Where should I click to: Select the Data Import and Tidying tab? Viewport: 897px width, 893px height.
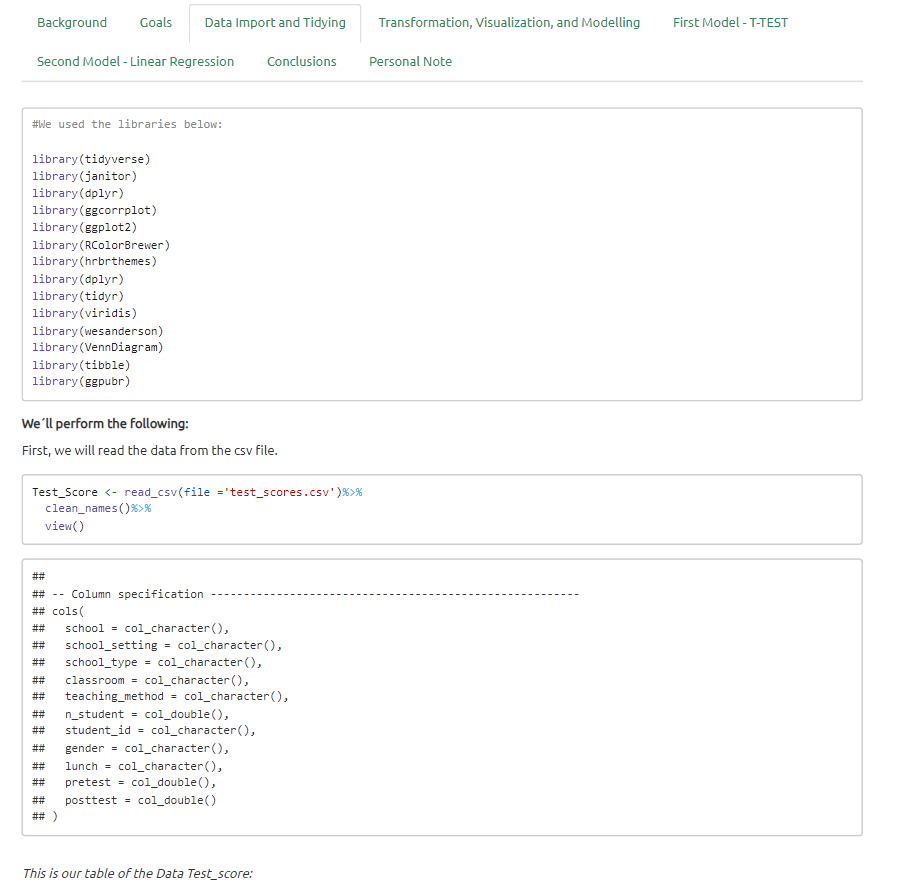[274, 21]
